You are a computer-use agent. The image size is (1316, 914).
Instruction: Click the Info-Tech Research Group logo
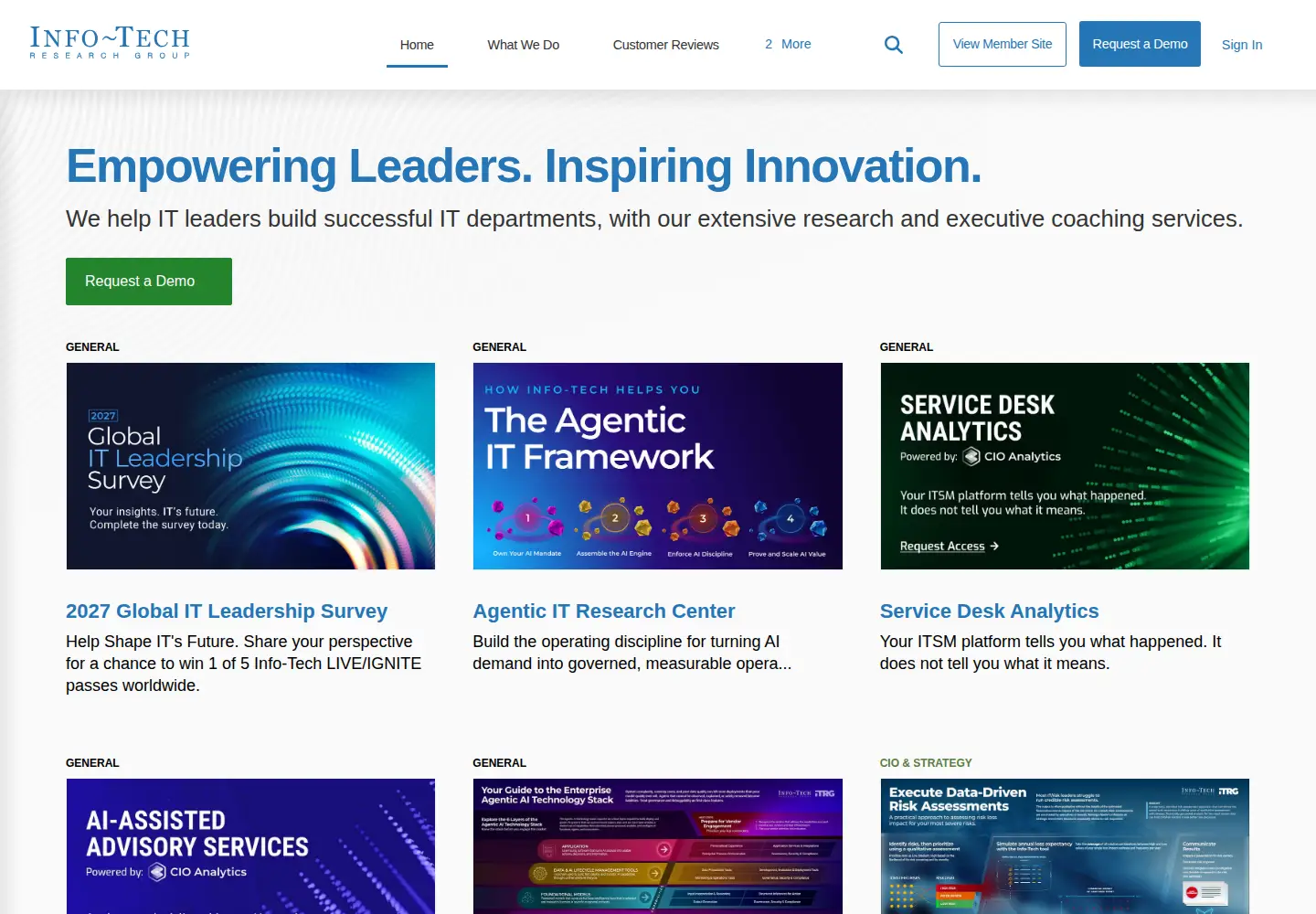pyautogui.click(x=110, y=43)
